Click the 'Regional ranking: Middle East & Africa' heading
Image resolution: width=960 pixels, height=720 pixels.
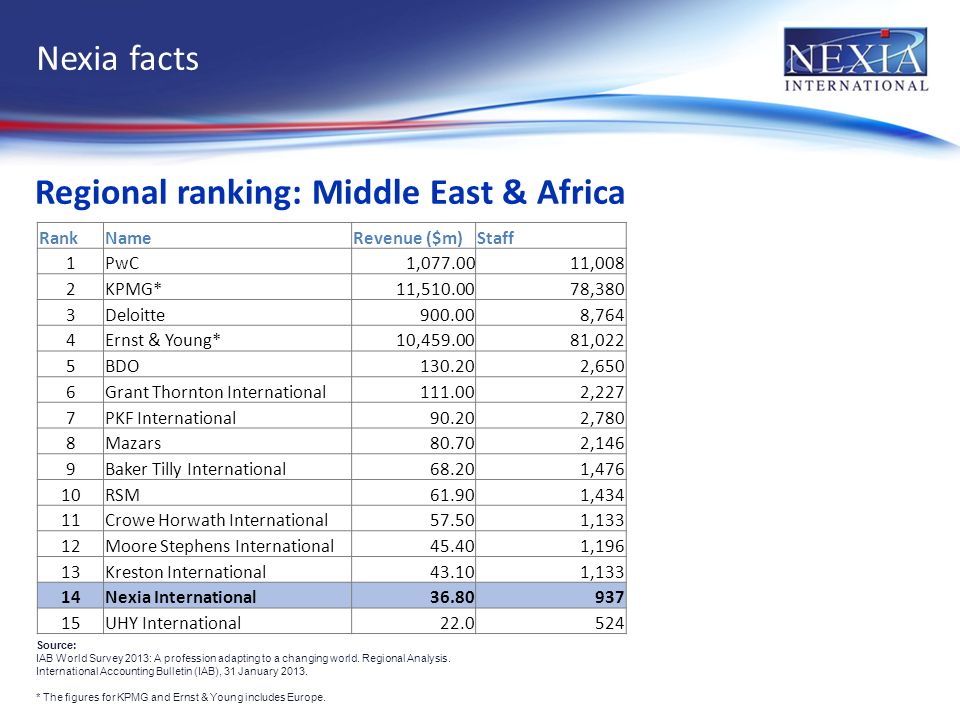[x=330, y=192]
